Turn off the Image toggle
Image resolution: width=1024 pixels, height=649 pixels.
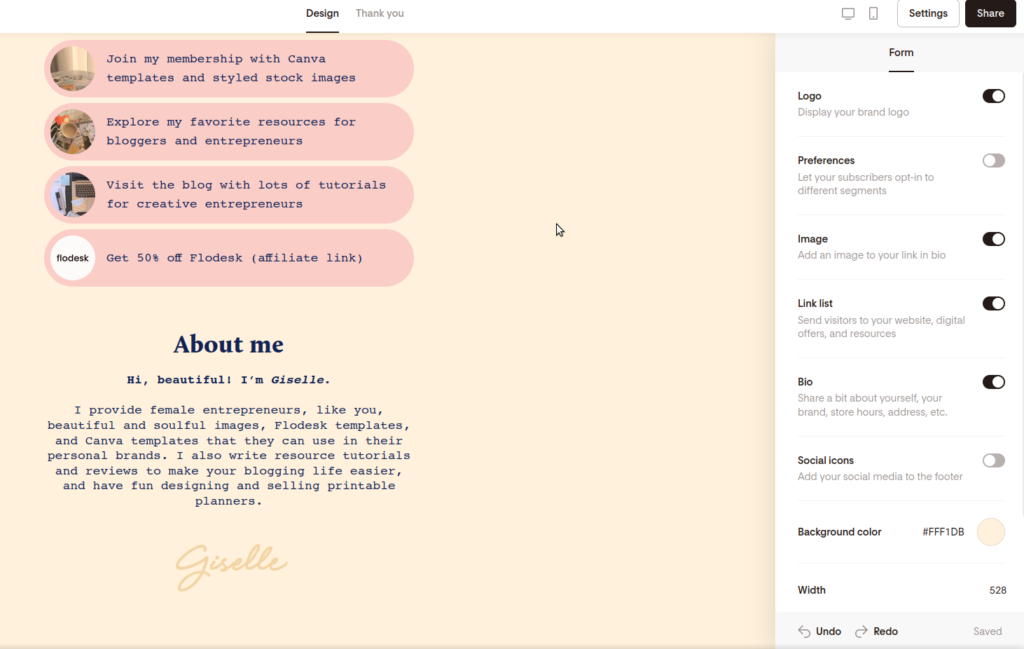tap(993, 239)
